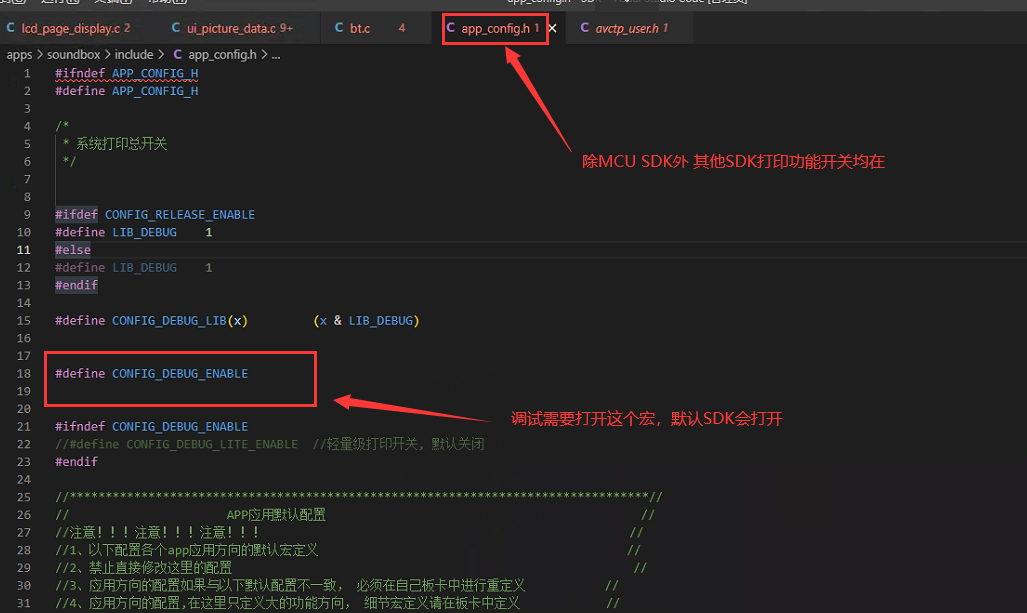Expand the "include" breadcrumb folder
Screen dimensions: 1027x613
coord(134,55)
